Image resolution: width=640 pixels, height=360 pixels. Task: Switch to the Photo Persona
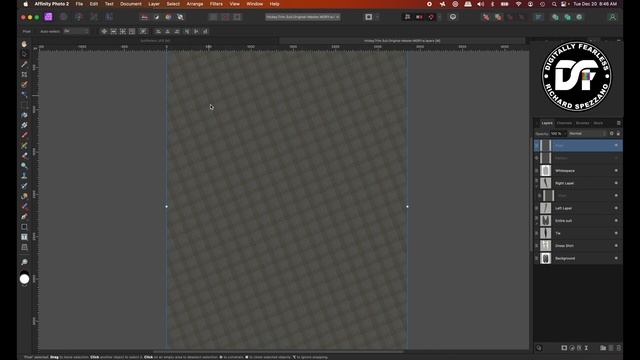point(49,17)
